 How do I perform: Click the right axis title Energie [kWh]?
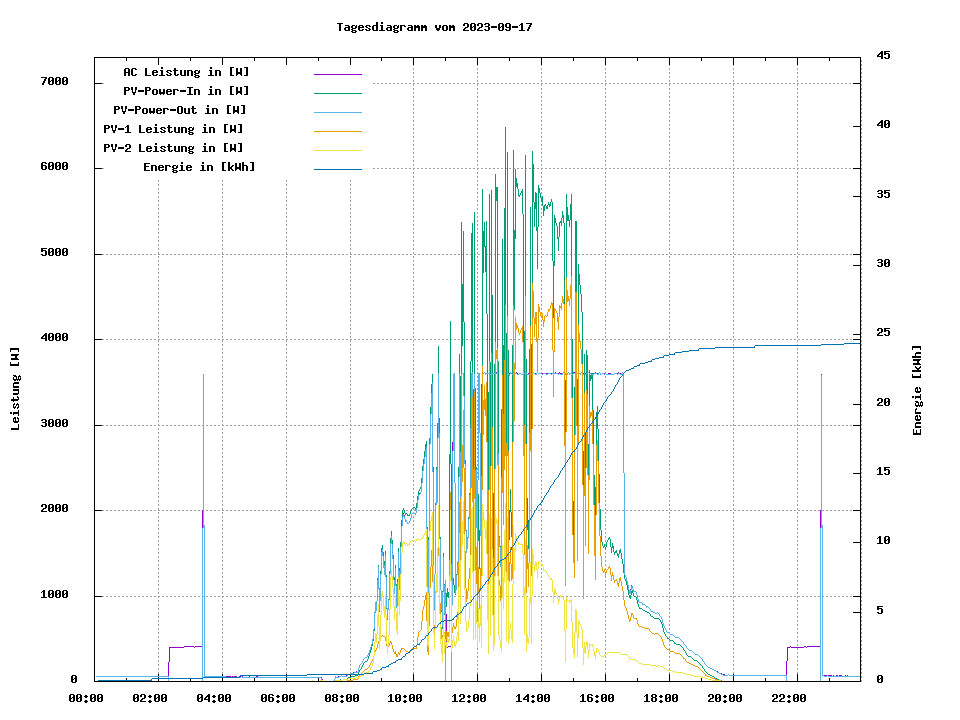point(918,390)
